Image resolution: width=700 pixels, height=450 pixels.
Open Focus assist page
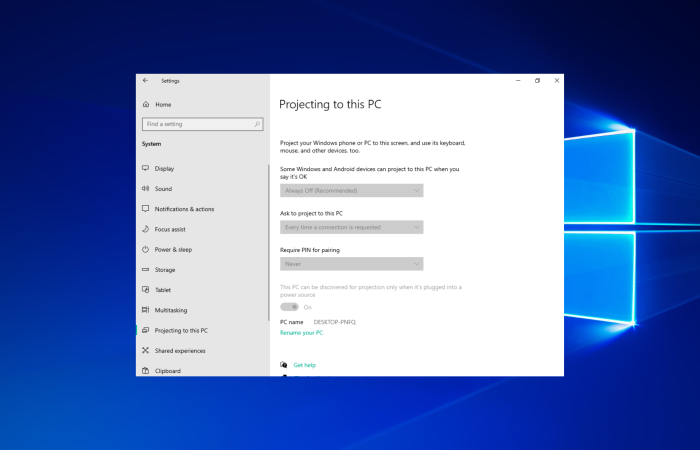tap(202, 229)
